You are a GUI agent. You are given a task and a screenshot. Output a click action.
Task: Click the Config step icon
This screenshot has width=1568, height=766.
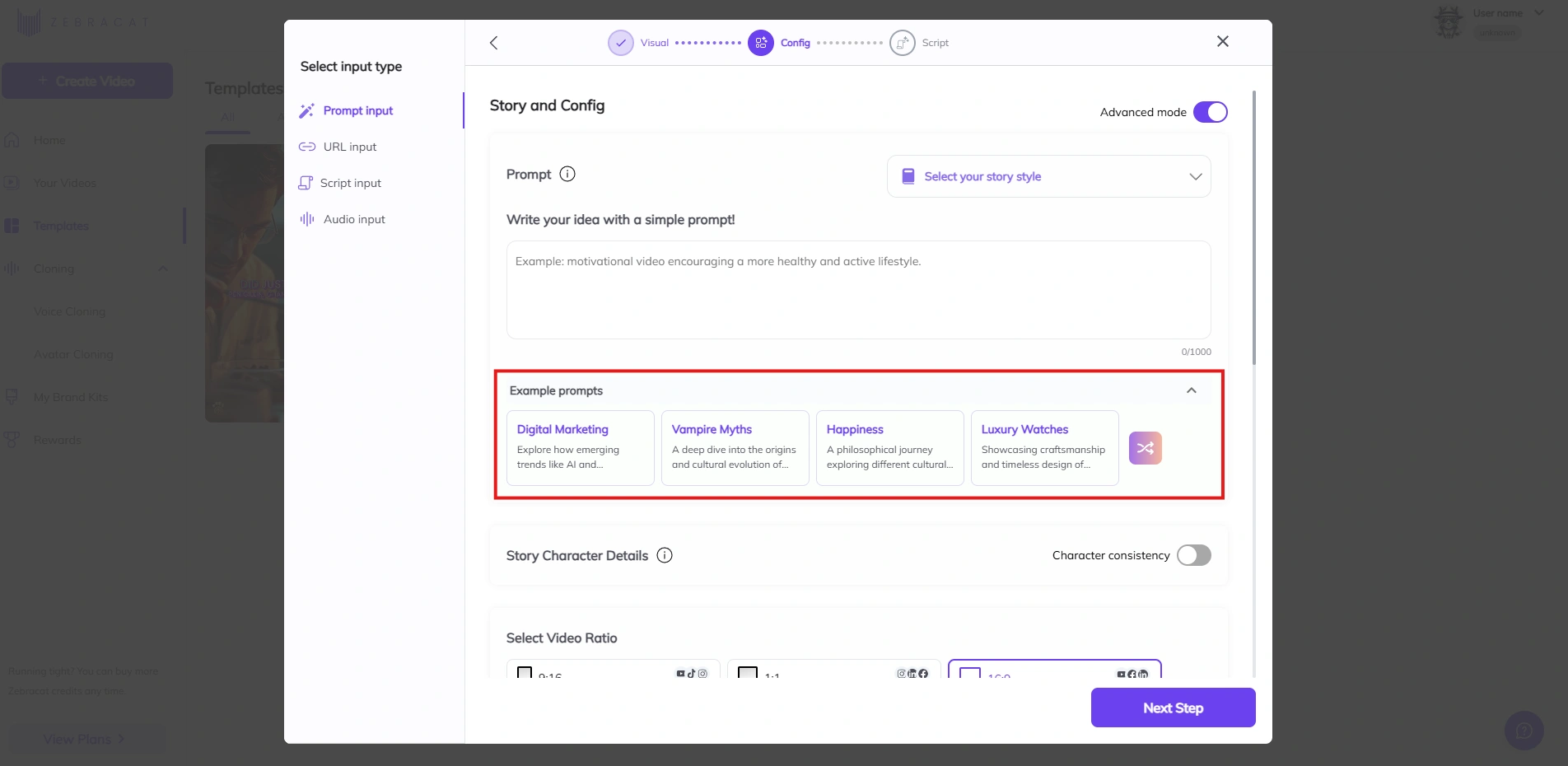(x=761, y=43)
